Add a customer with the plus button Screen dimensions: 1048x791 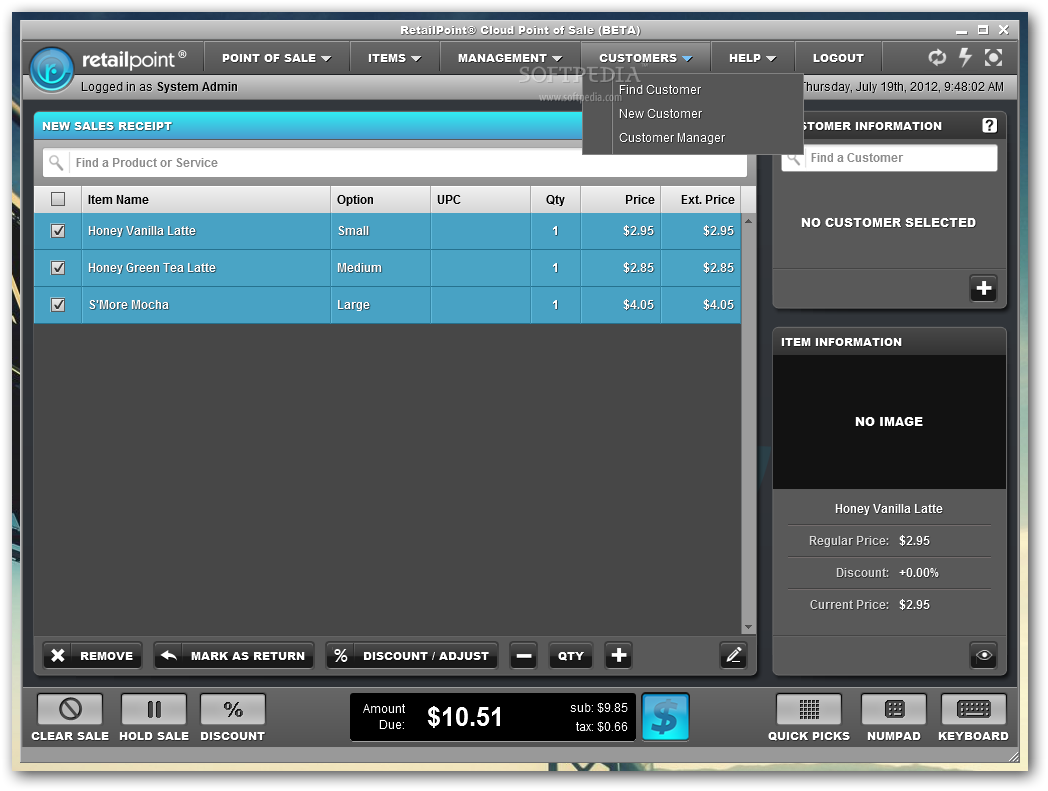(983, 288)
